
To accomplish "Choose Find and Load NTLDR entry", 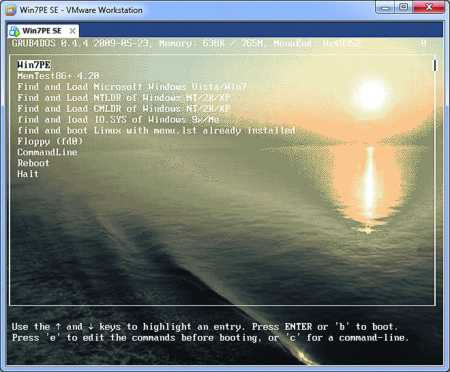I will point(124,98).
